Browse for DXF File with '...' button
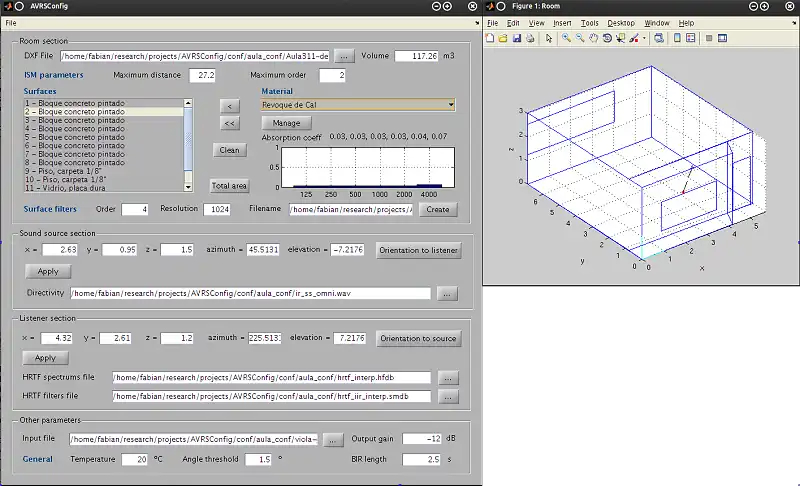Image resolution: width=800 pixels, height=486 pixels. (344, 56)
